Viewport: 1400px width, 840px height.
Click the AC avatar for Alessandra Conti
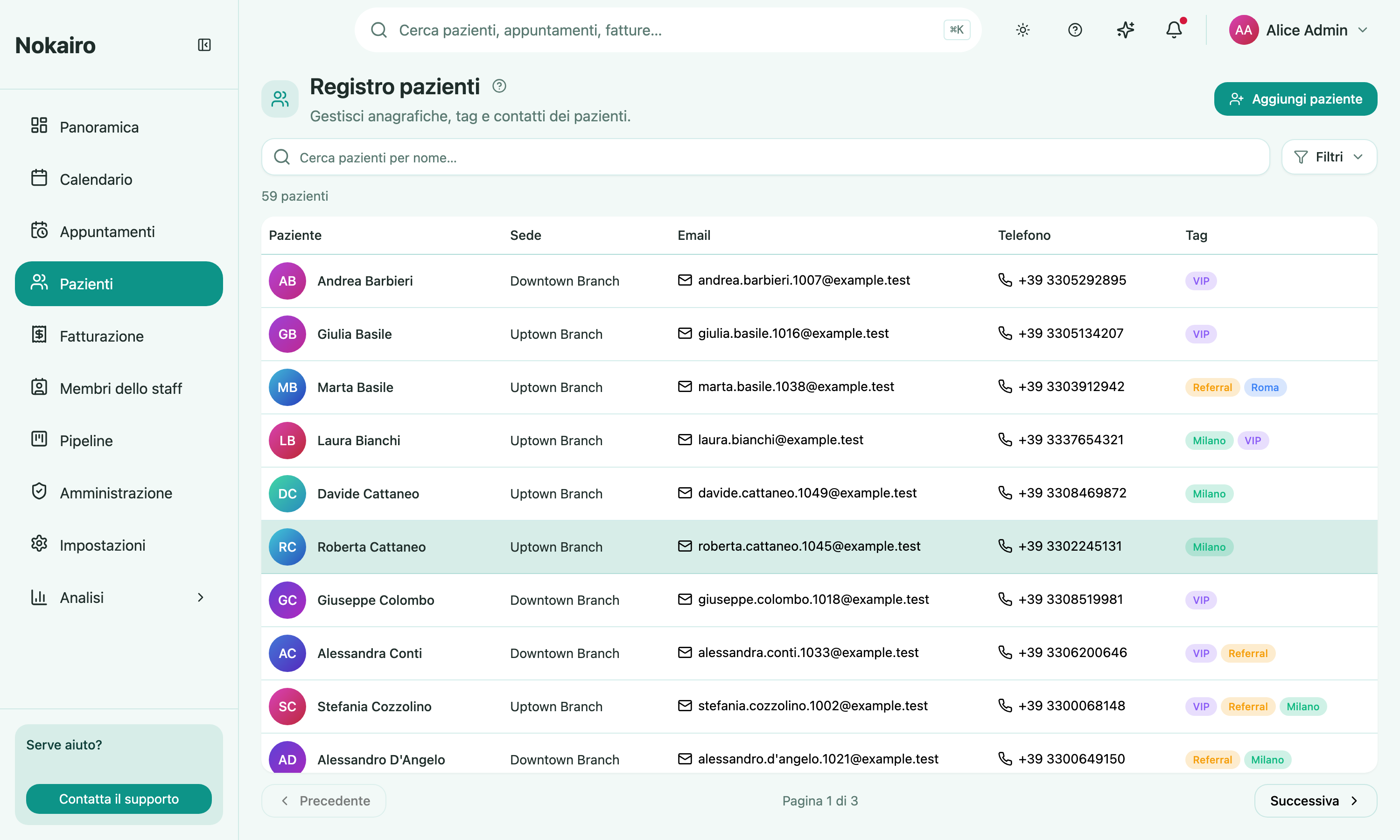pyautogui.click(x=287, y=653)
